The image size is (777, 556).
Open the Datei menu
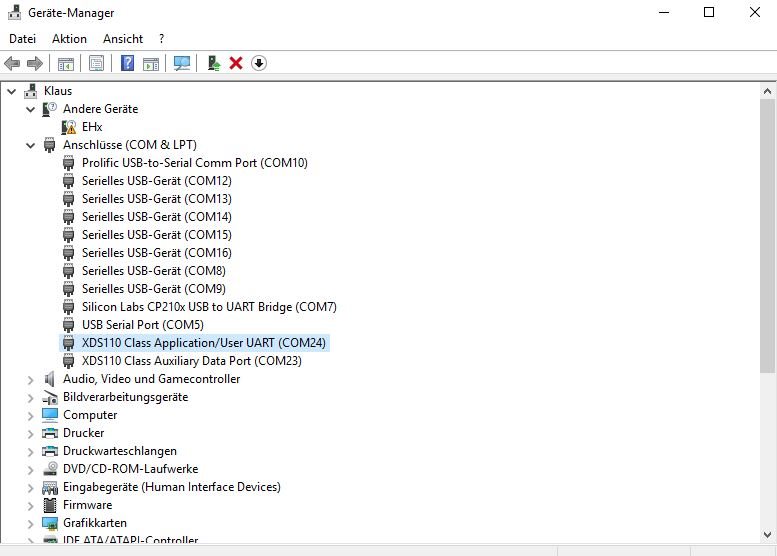pyautogui.click(x=22, y=39)
